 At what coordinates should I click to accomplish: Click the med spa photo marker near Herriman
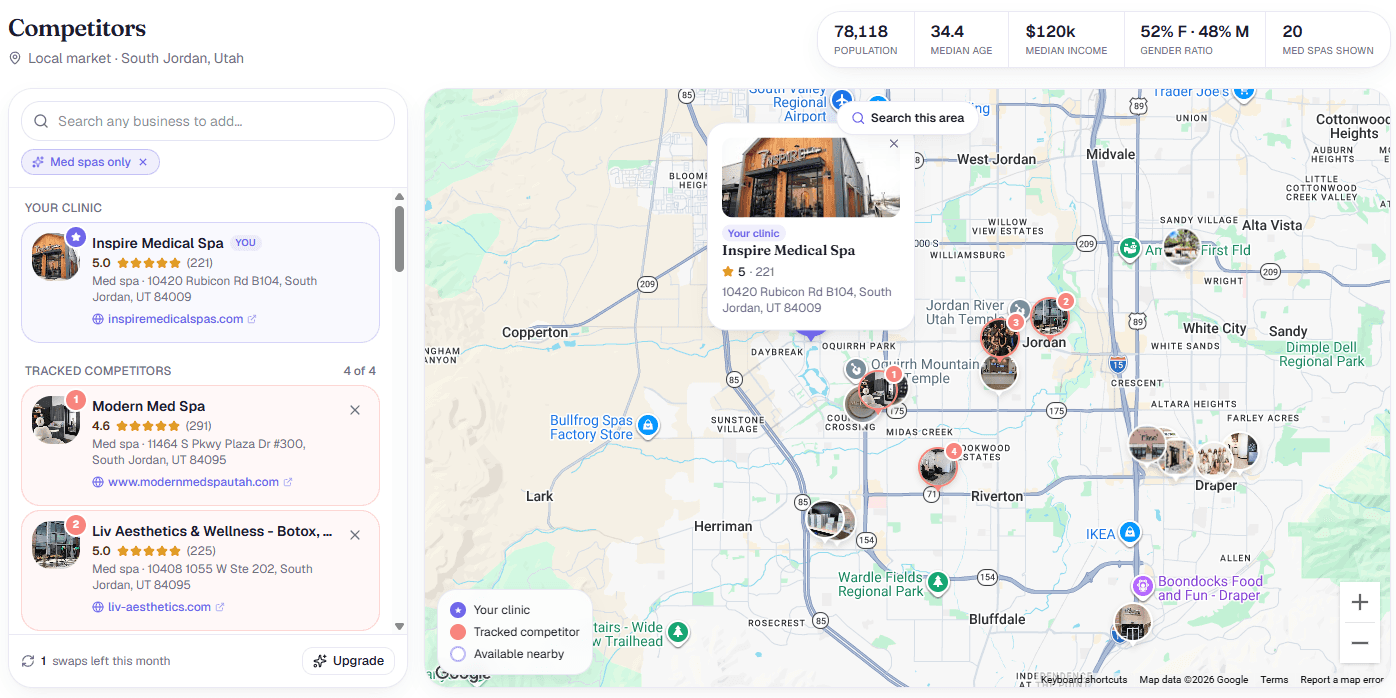tap(826, 519)
